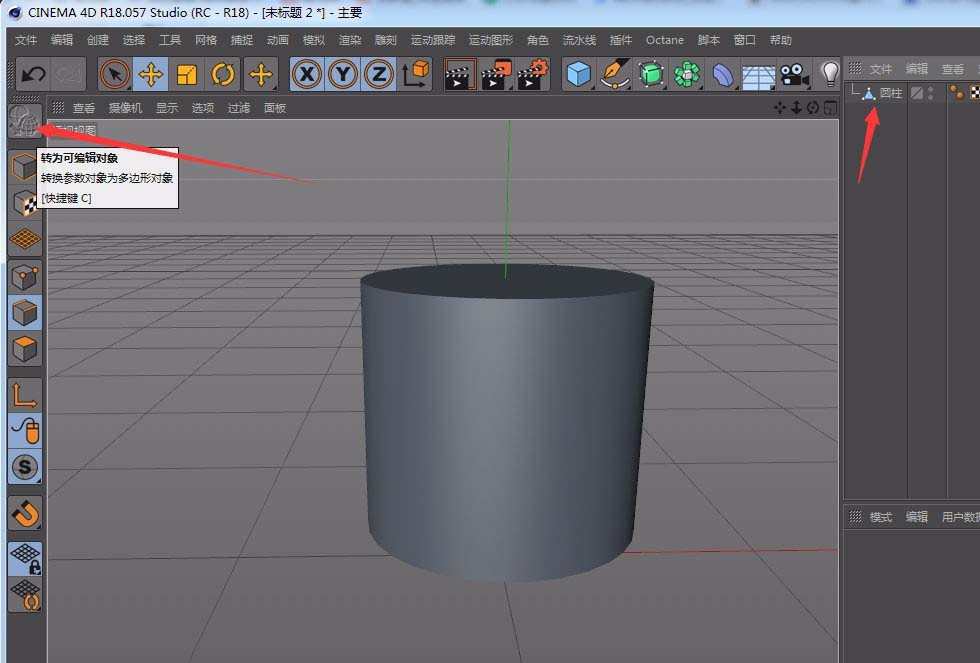Image resolution: width=980 pixels, height=663 pixels.
Task: Click the Planar Workplane icon
Action: pyautogui.click(x=24, y=594)
